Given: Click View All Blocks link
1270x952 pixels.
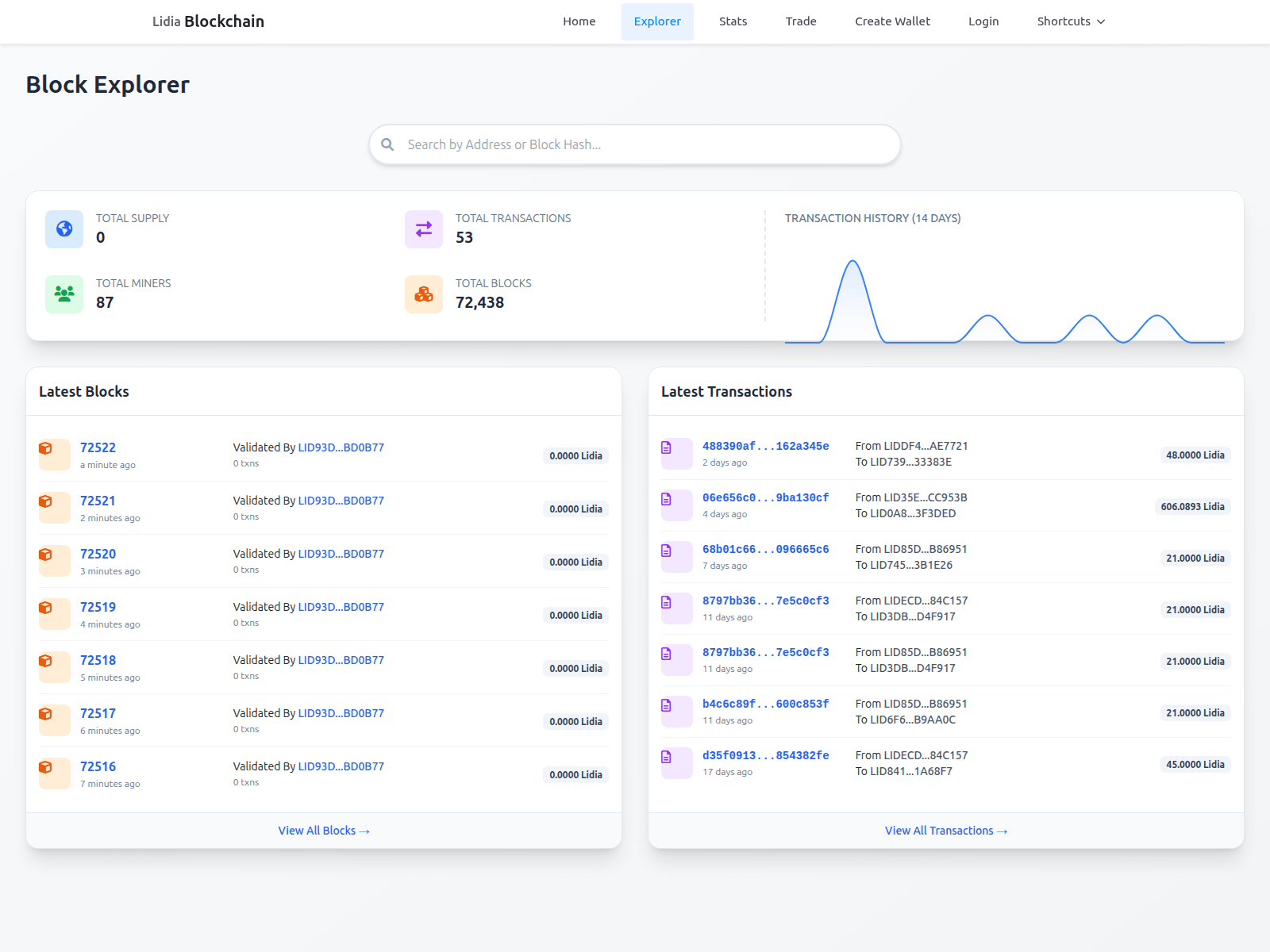Looking at the screenshot, I should click(x=324, y=831).
